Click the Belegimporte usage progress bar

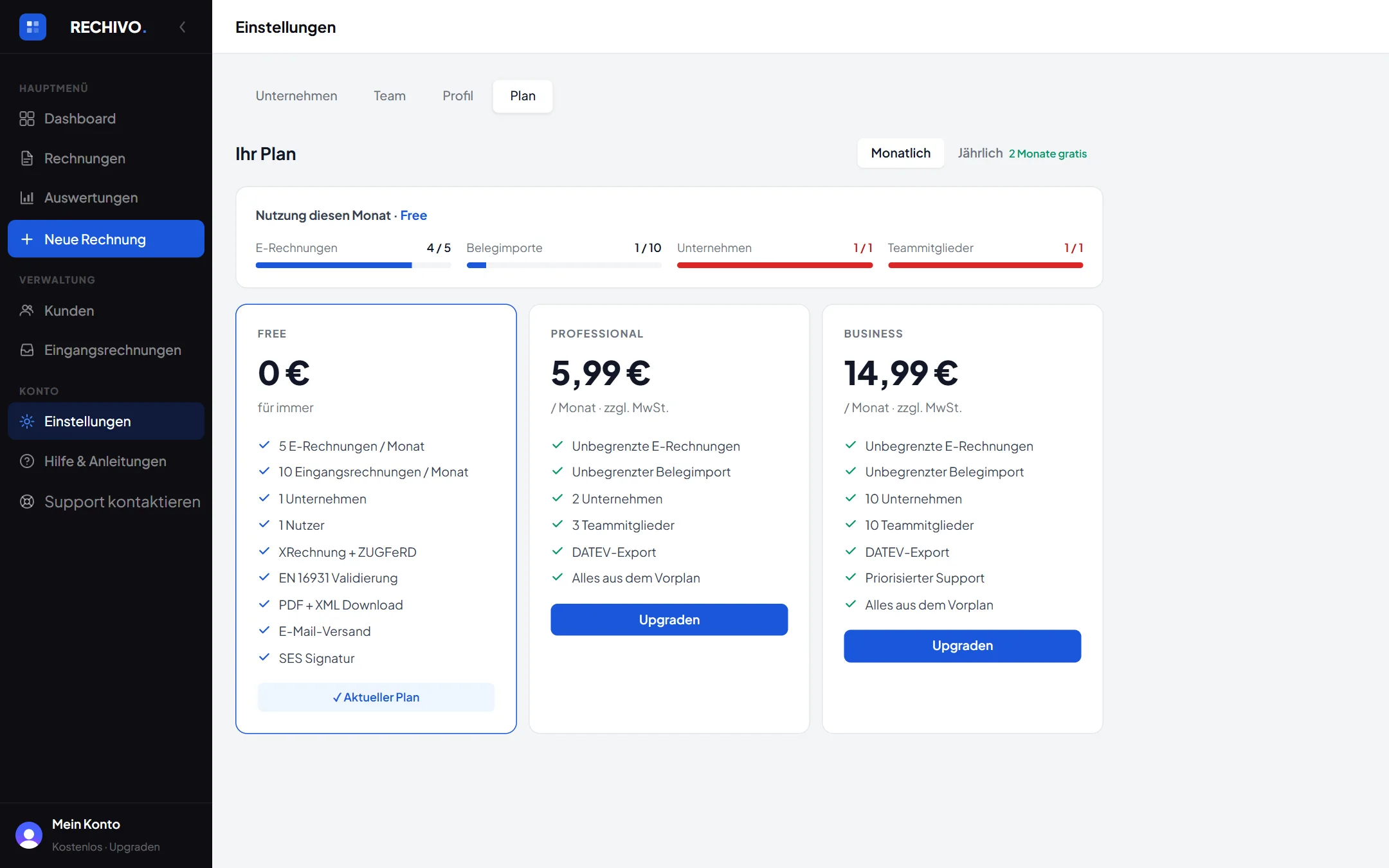(x=564, y=266)
